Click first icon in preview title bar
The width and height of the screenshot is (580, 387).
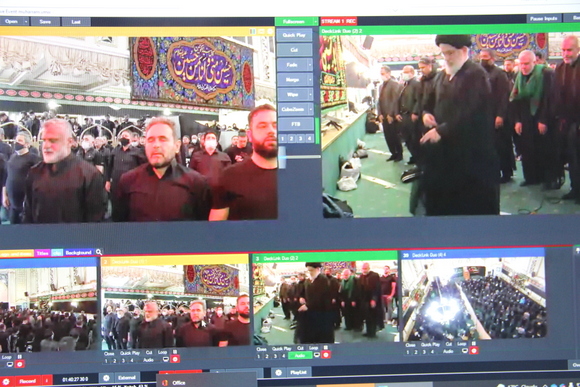pyautogui.click(x=253, y=32)
